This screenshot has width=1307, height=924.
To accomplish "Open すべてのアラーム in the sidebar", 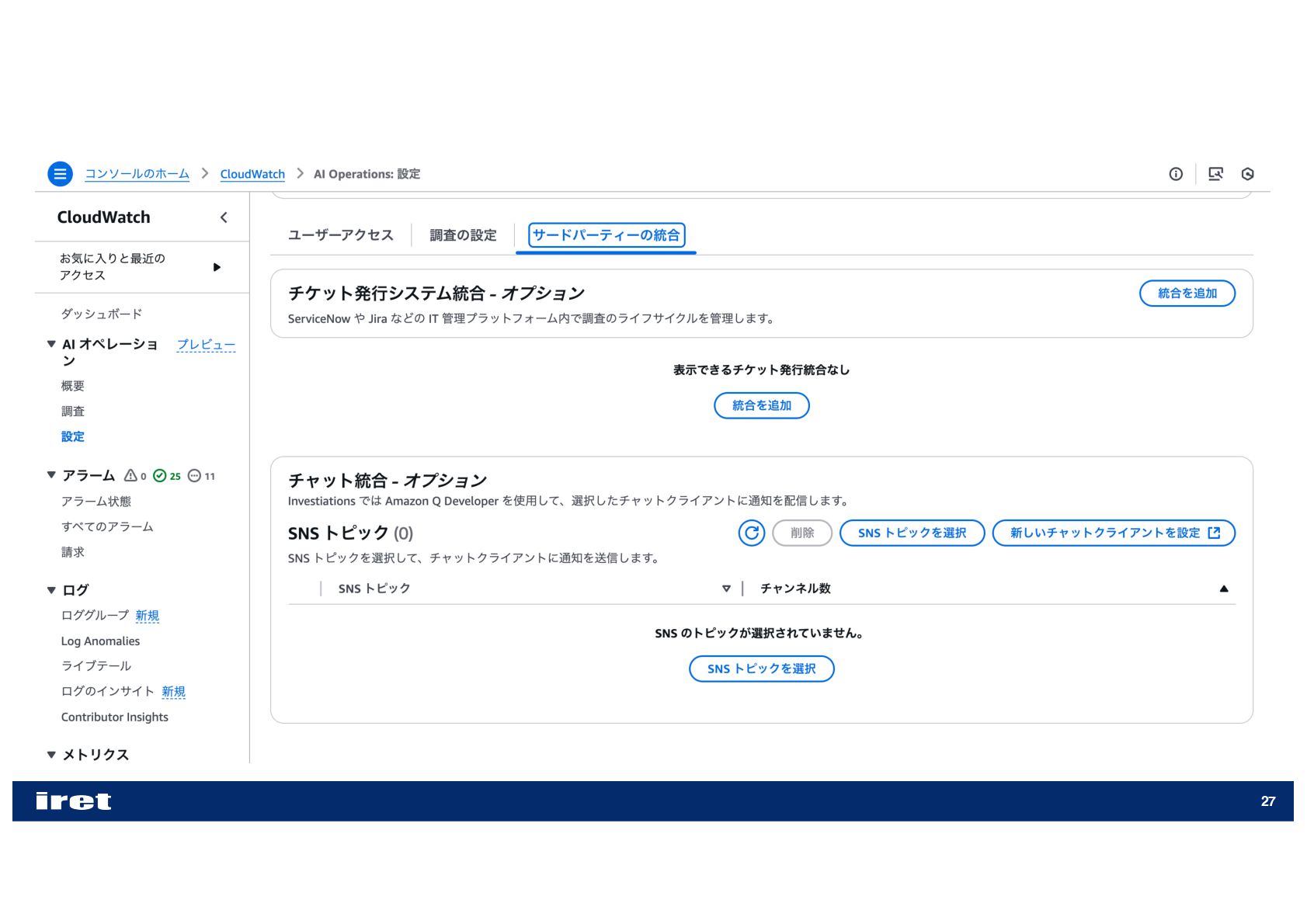I will [107, 526].
